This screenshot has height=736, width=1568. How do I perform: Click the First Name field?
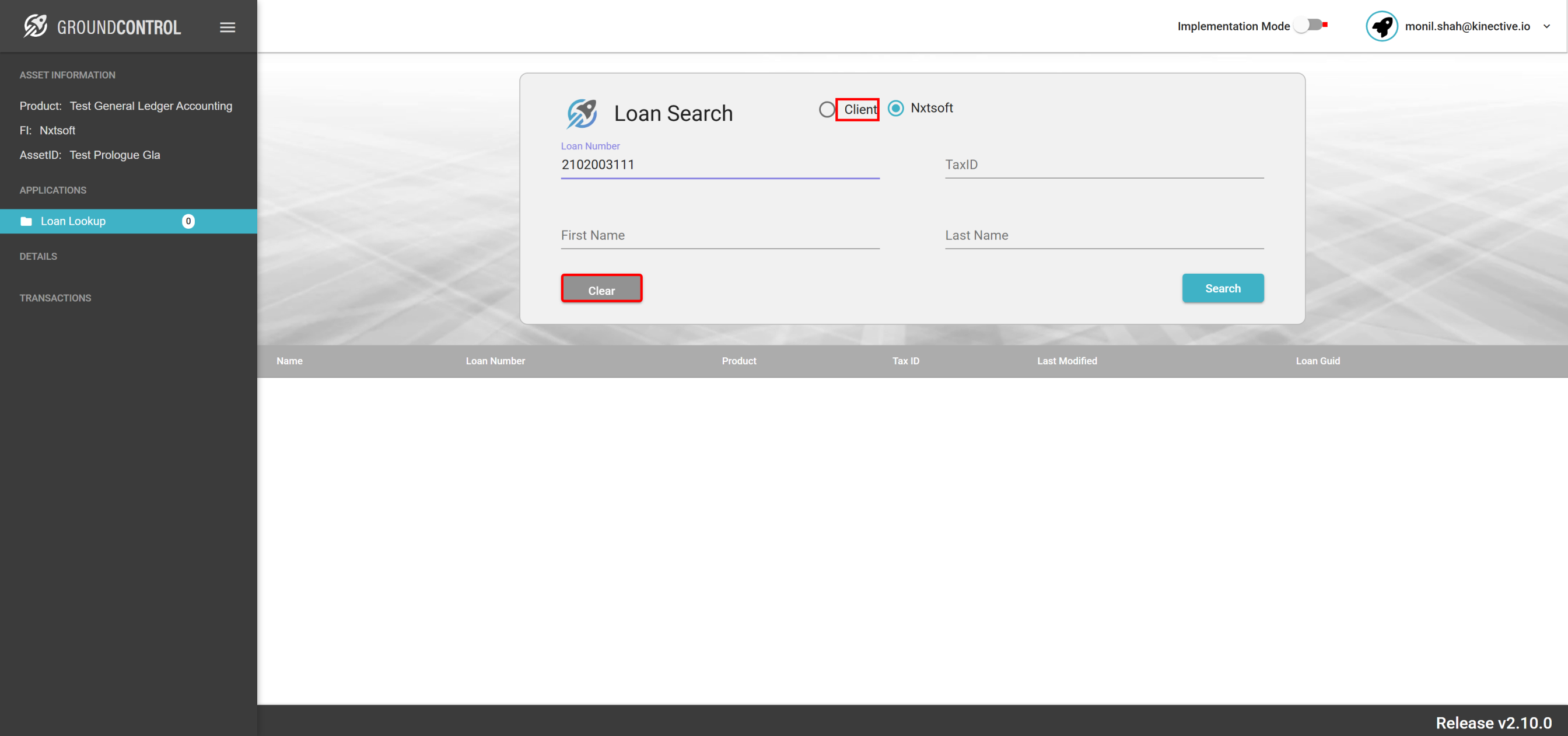point(719,236)
